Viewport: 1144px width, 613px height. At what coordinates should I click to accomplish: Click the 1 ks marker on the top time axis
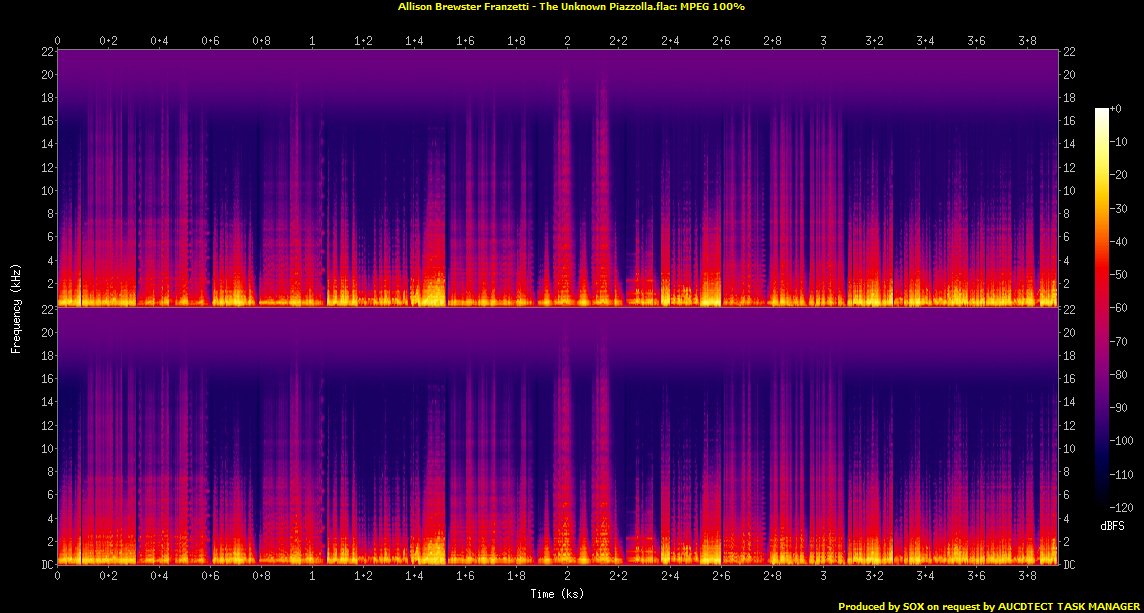(313, 41)
